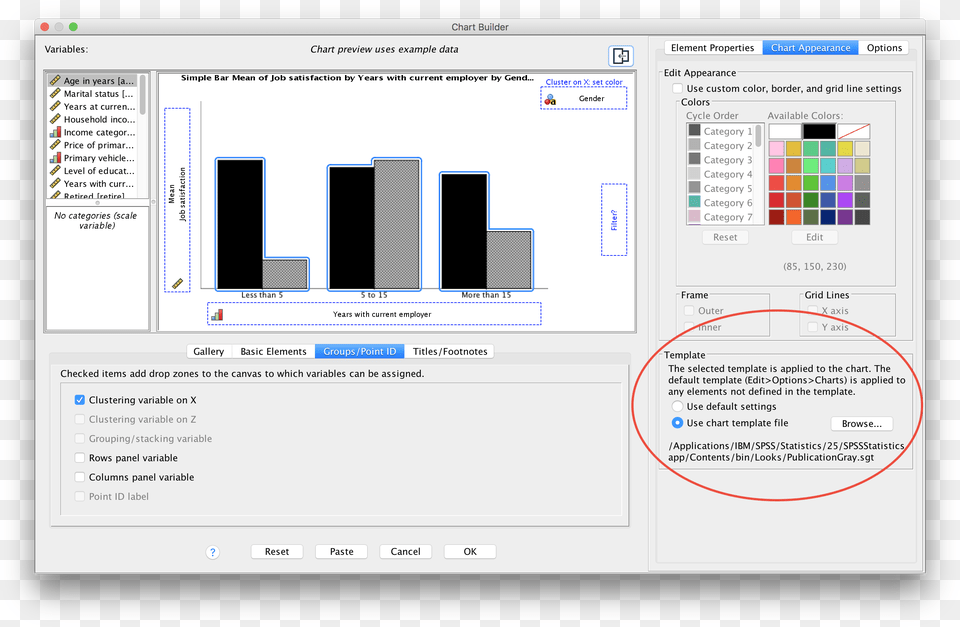The width and height of the screenshot is (960, 627).
Task: Click the Gender cluster color icon
Action: point(549,98)
